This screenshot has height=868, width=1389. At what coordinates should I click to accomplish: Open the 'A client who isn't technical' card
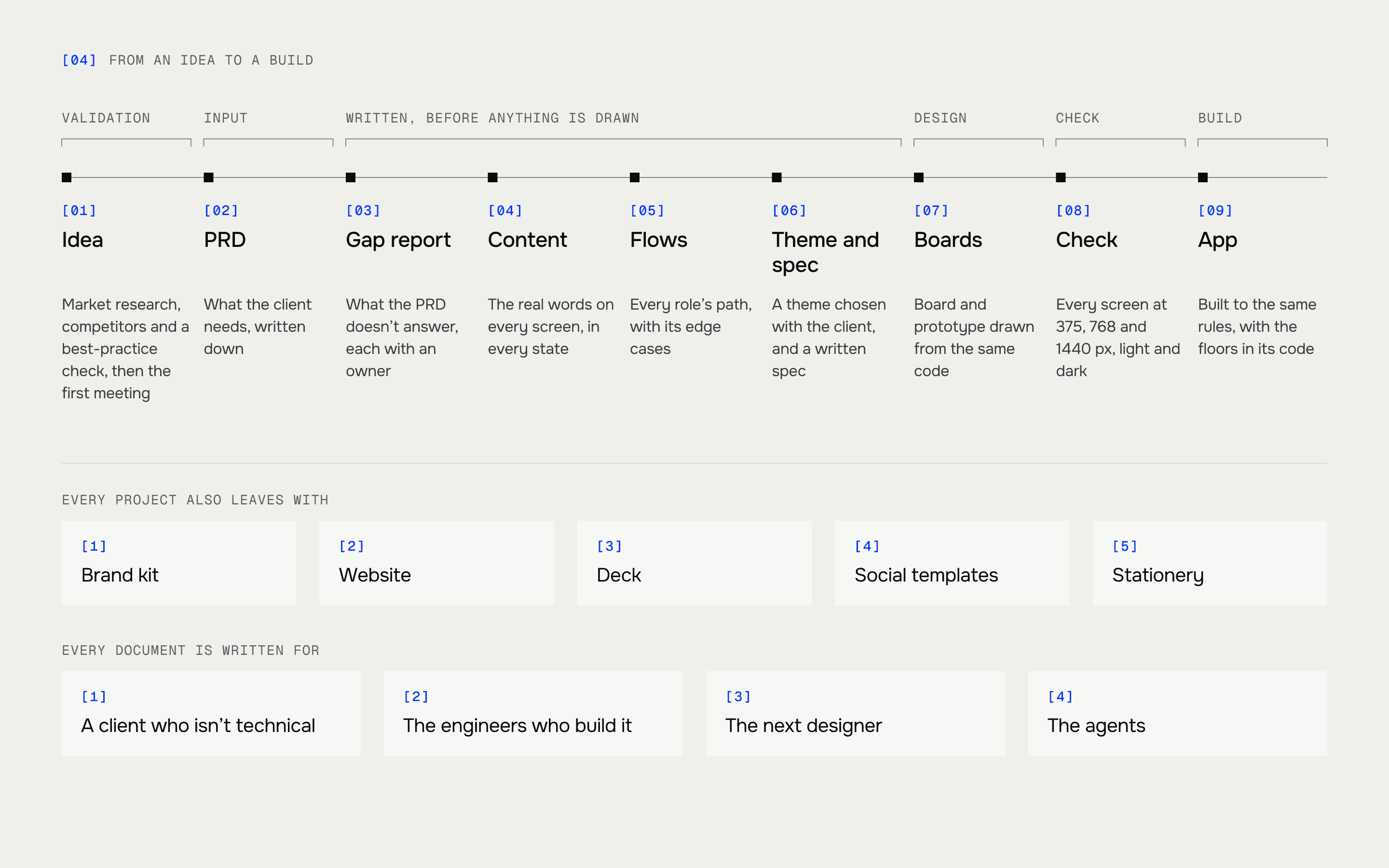(211, 714)
